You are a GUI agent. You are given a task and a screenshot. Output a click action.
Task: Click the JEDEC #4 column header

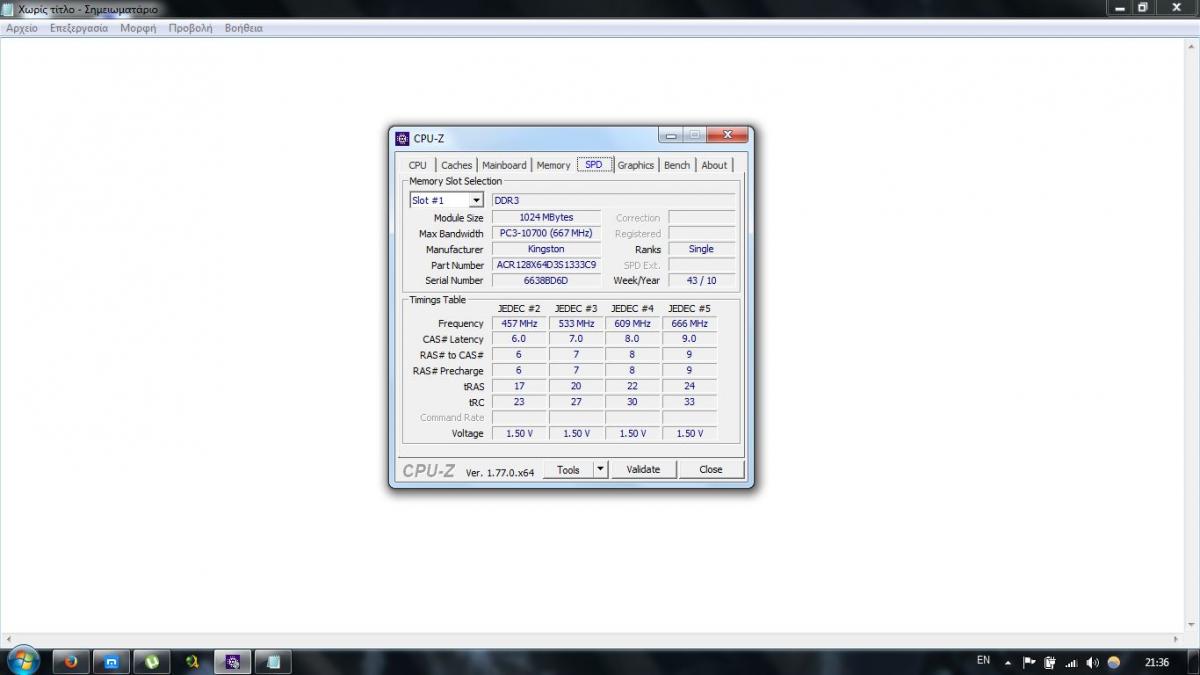(x=632, y=309)
